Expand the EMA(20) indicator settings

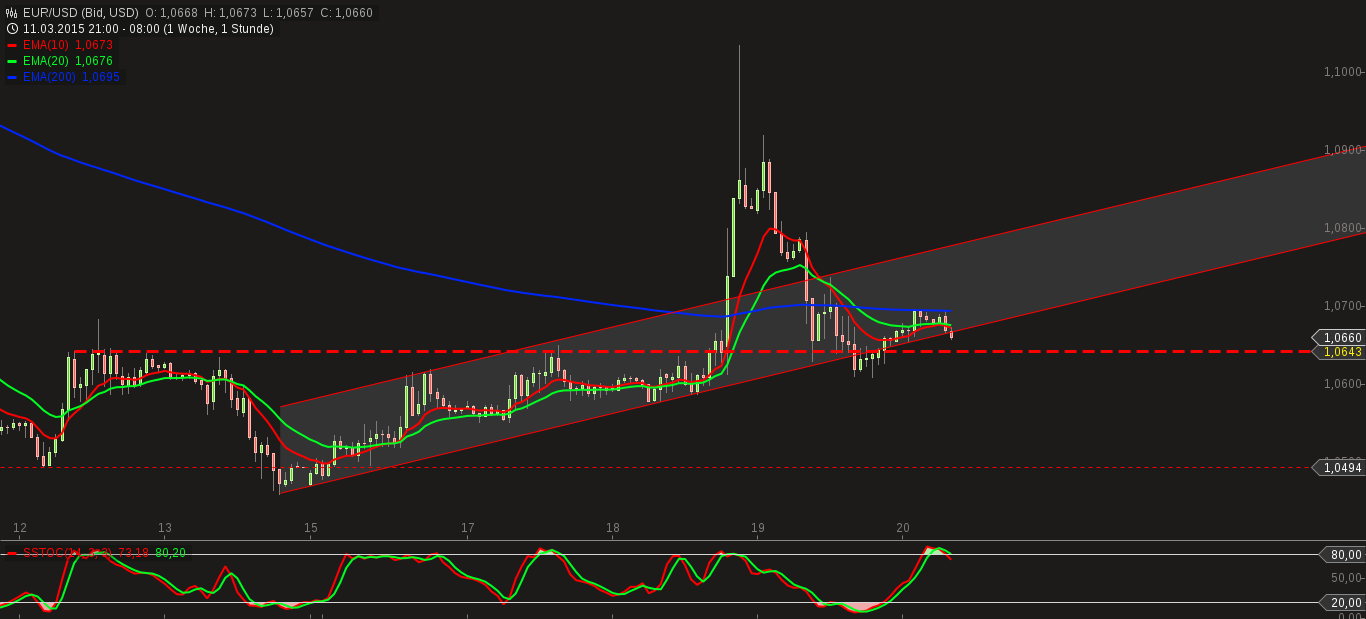point(45,61)
